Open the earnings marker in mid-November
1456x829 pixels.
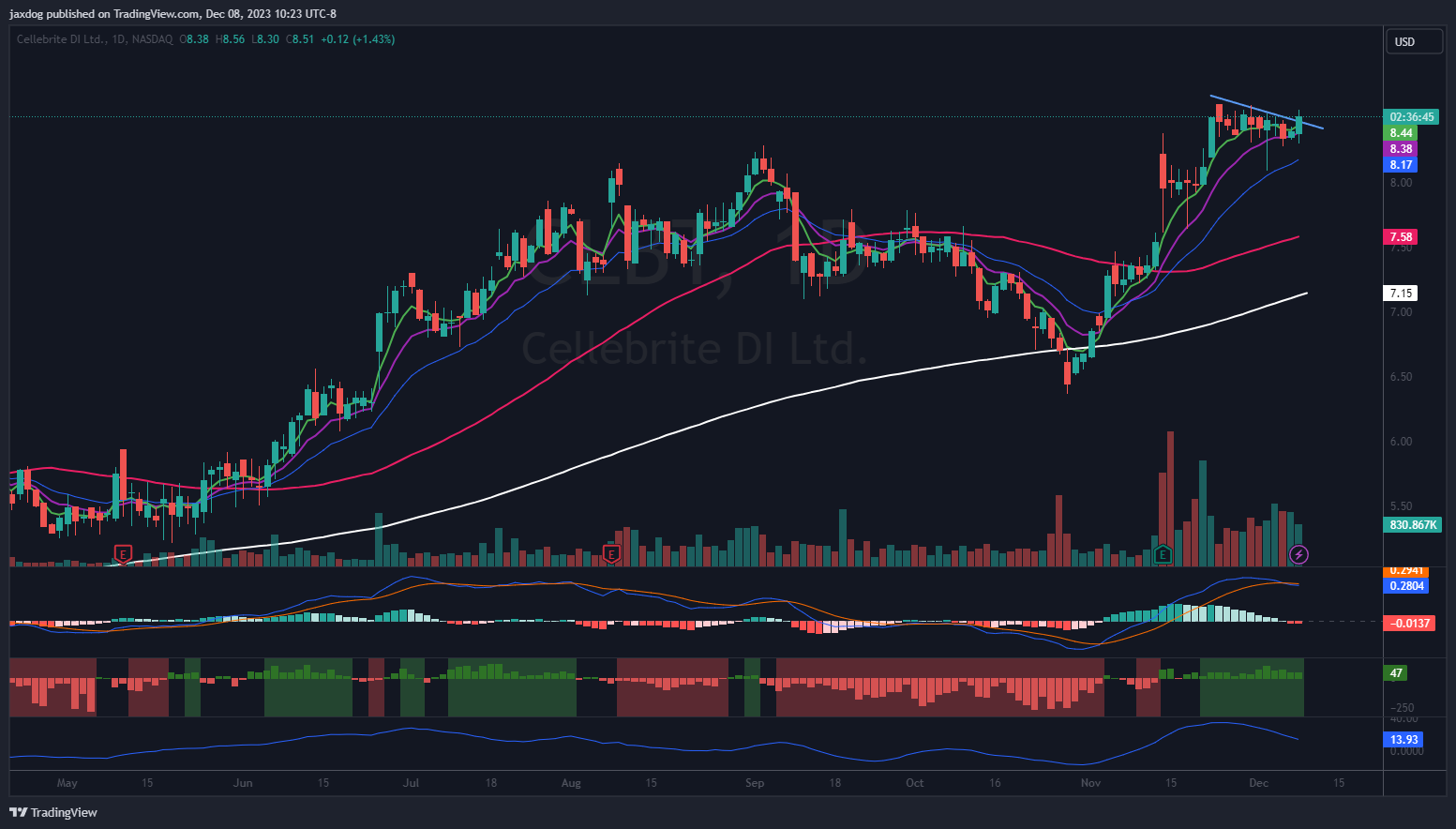[x=1163, y=554]
